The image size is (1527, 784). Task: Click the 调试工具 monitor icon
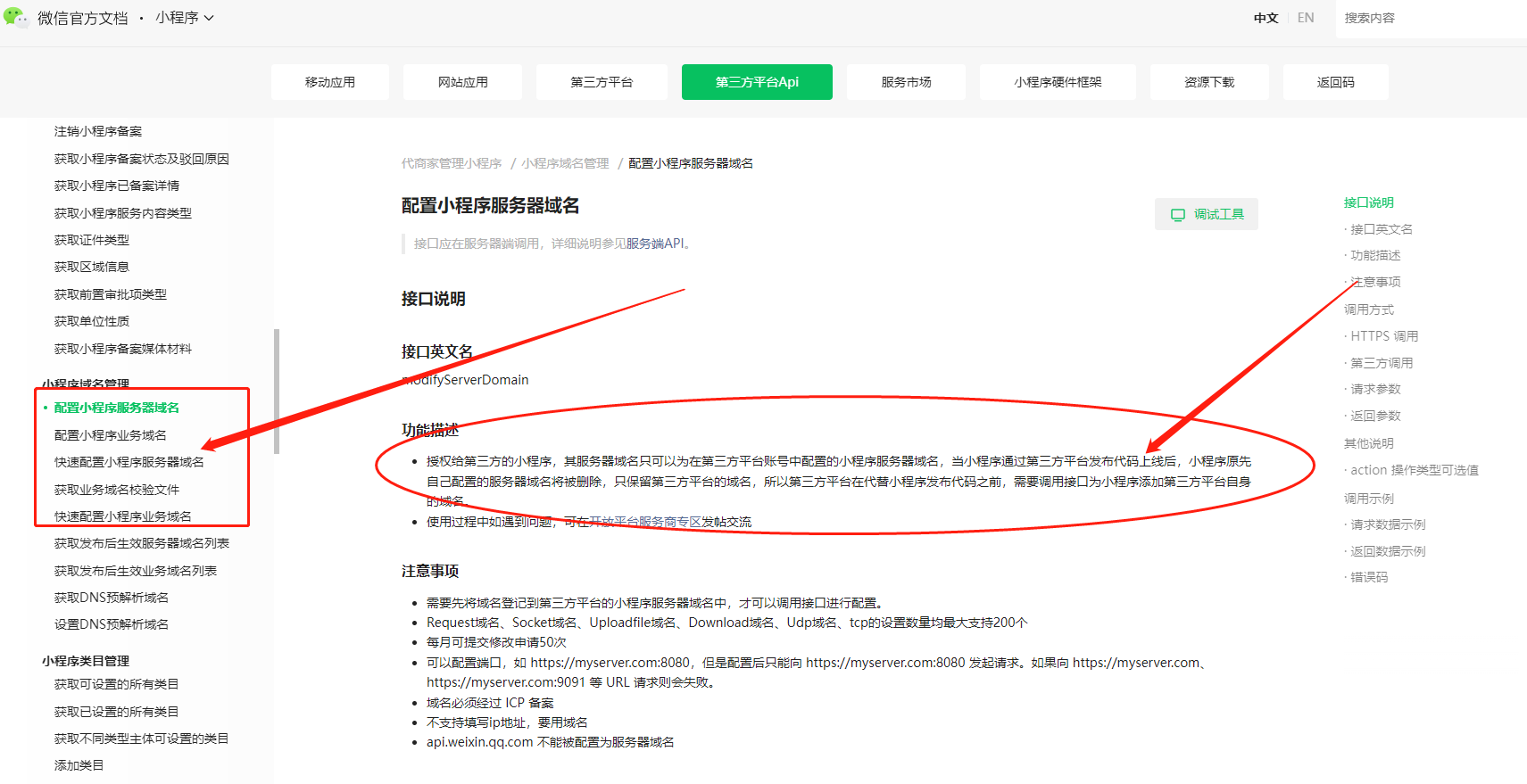[x=1178, y=215]
